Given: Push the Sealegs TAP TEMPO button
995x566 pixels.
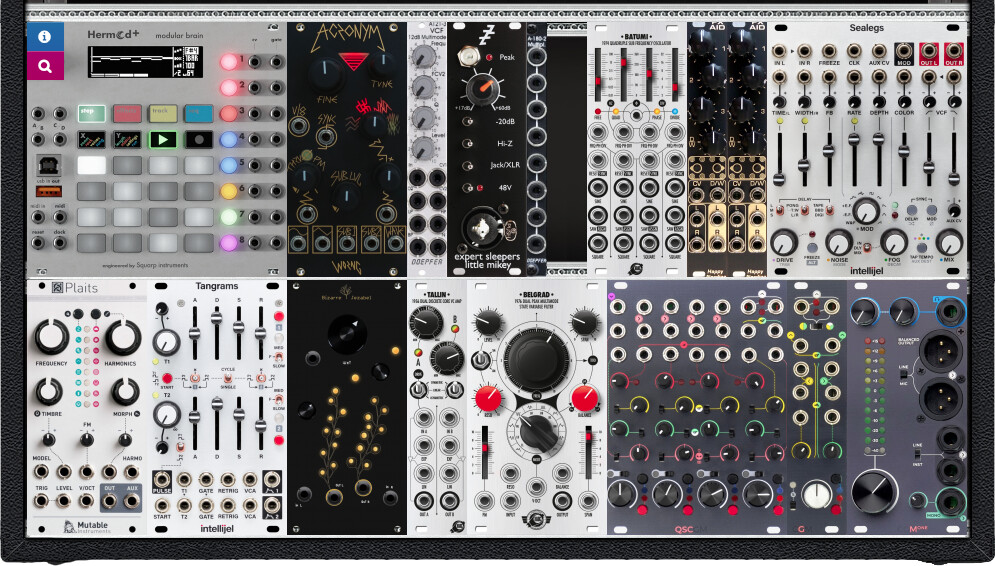Looking at the screenshot, I should click(921, 247).
